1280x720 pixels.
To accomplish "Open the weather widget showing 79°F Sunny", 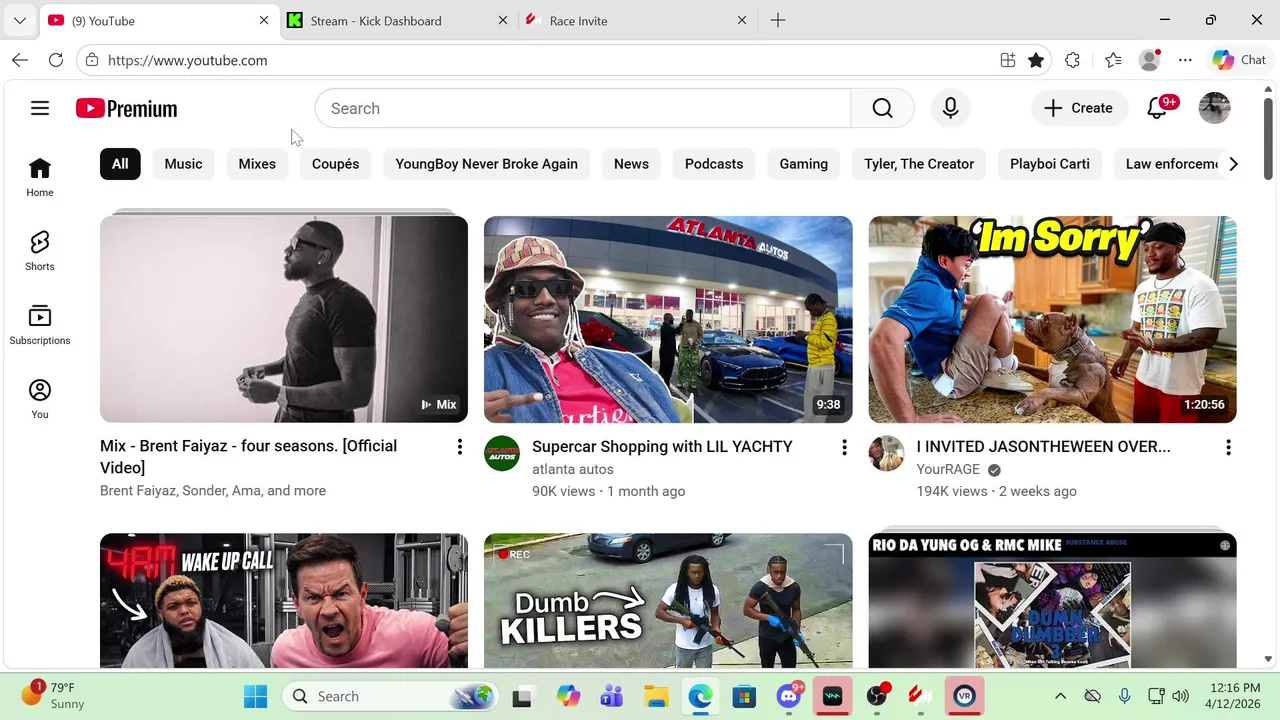I will click(55, 696).
